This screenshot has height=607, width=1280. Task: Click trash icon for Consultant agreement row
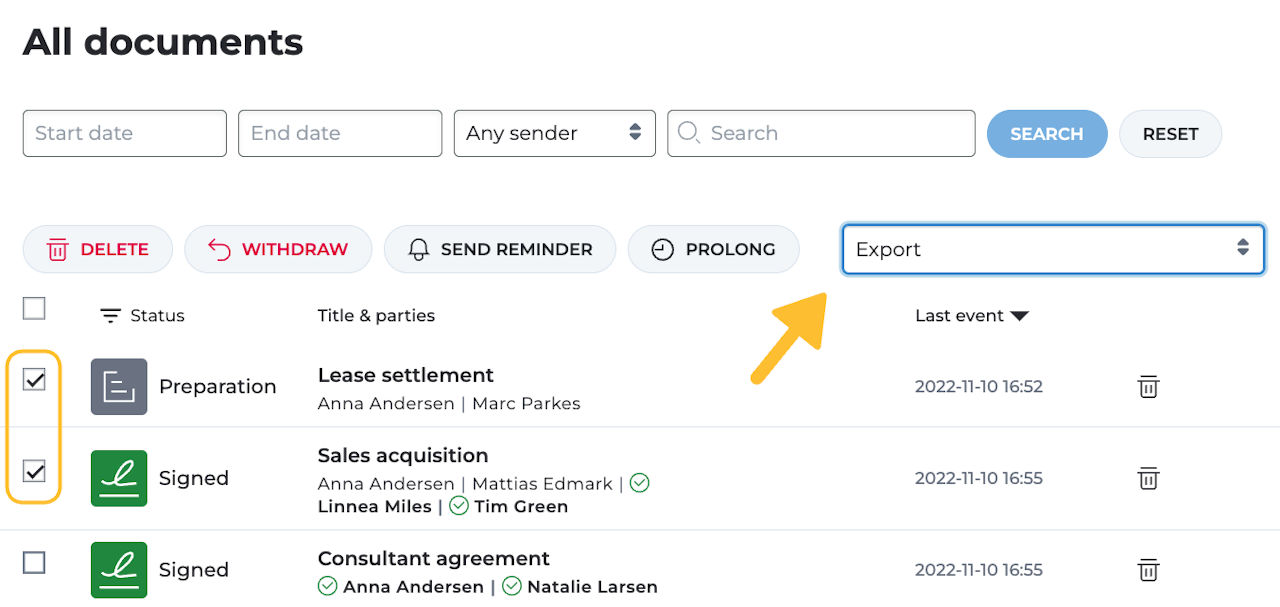pyautogui.click(x=1148, y=570)
